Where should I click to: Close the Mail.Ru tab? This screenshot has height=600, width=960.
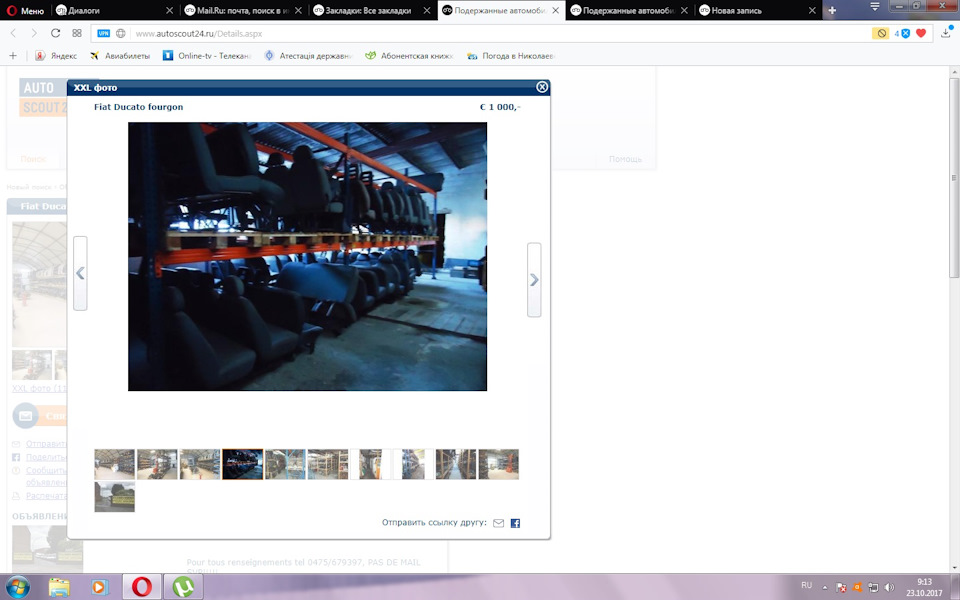298,10
